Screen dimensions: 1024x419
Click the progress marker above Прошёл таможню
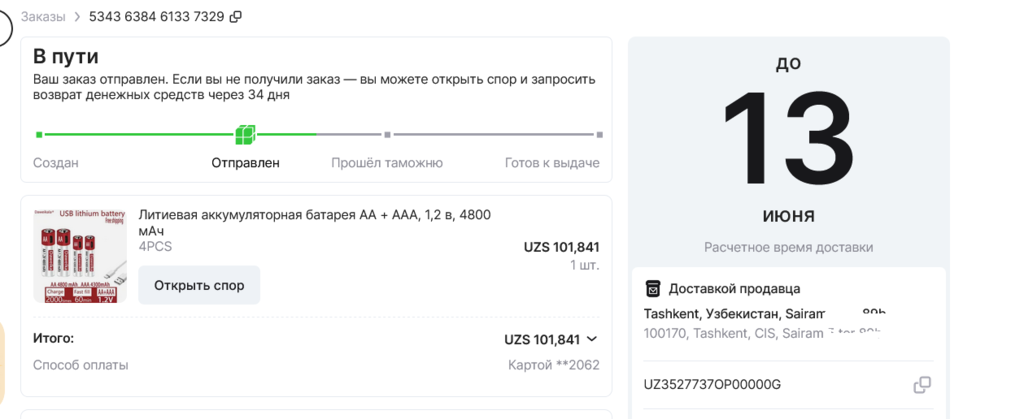[x=387, y=134]
